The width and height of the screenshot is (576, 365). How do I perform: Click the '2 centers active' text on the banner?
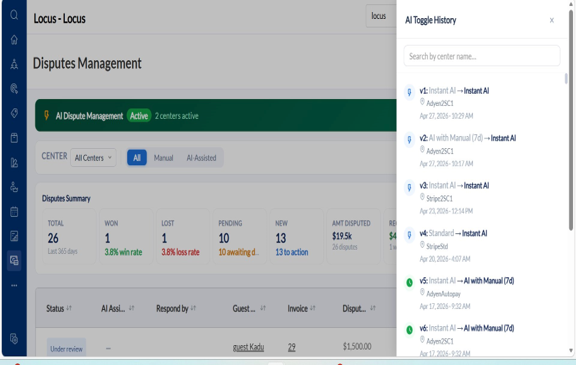pos(176,116)
